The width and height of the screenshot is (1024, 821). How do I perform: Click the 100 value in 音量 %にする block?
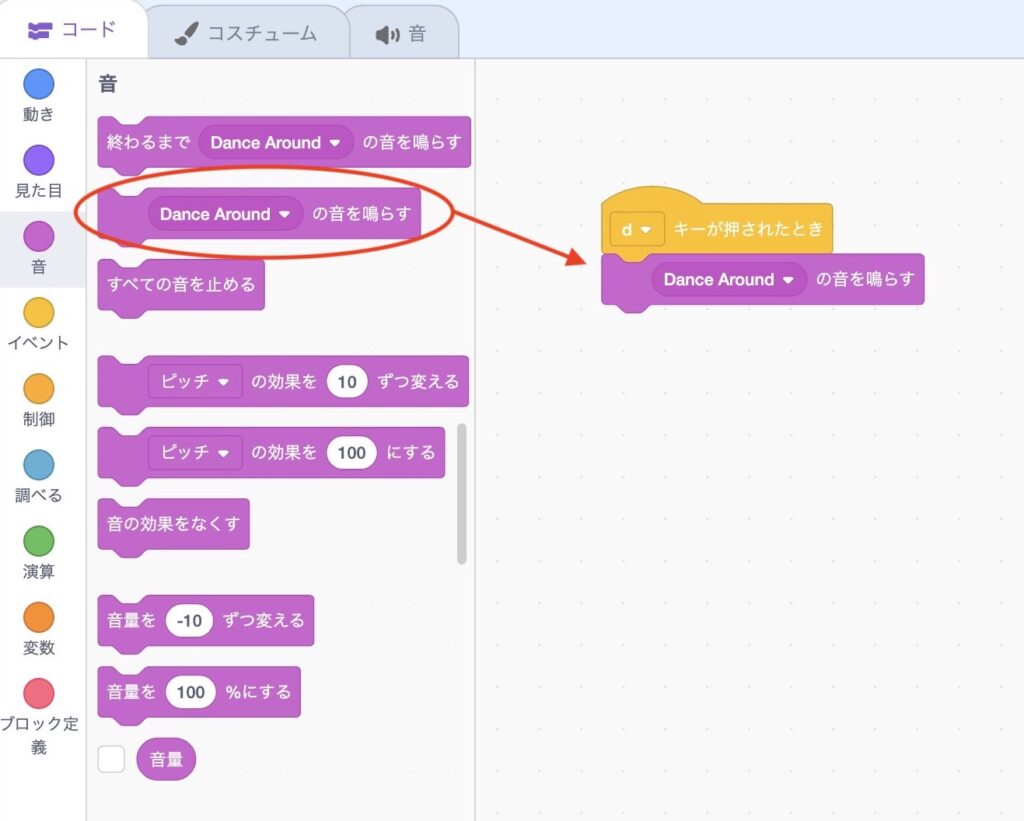click(191, 692)
